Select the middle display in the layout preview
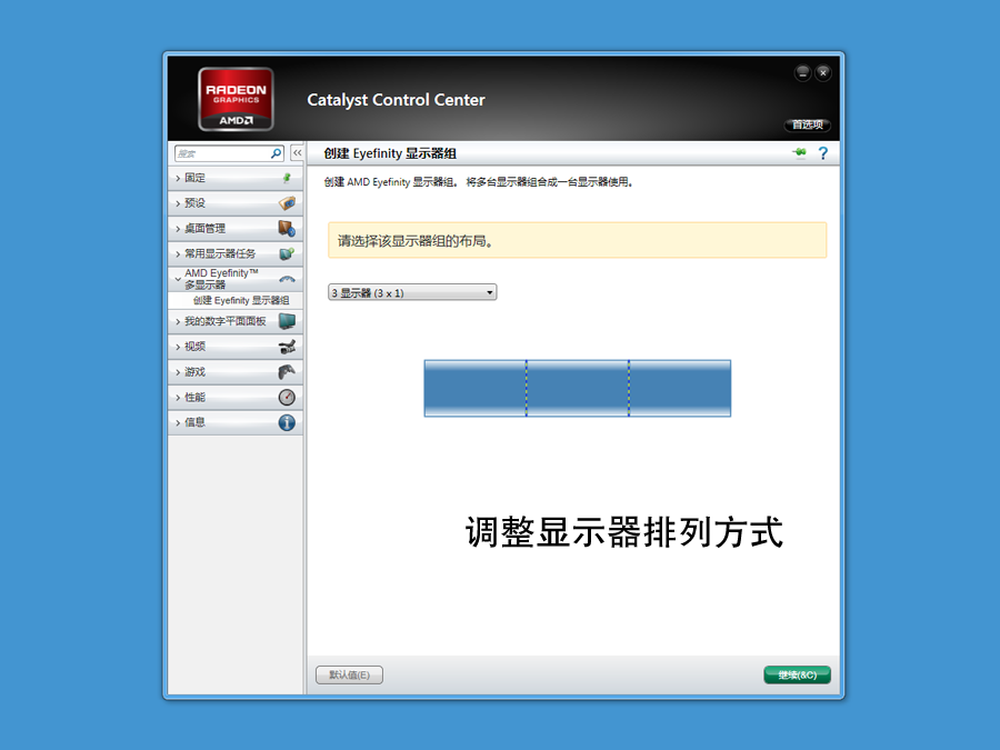 577,388
